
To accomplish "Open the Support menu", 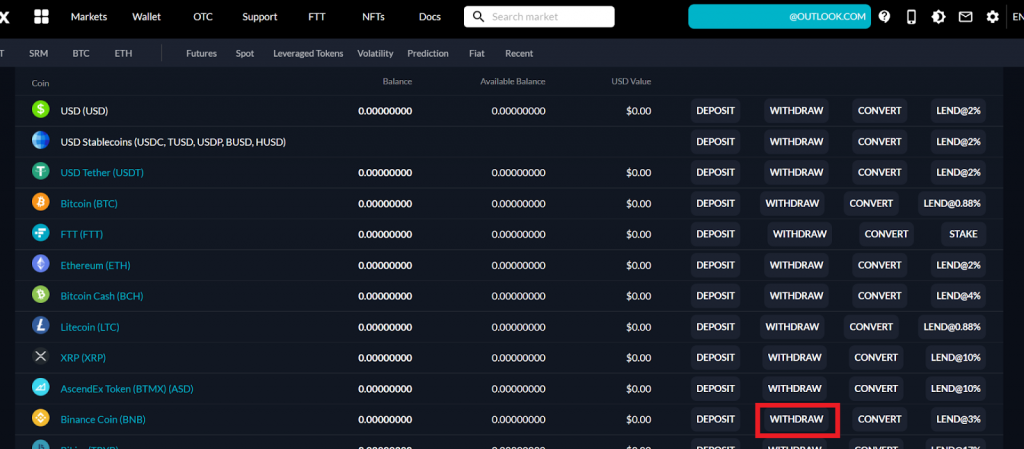I will 260,17.
